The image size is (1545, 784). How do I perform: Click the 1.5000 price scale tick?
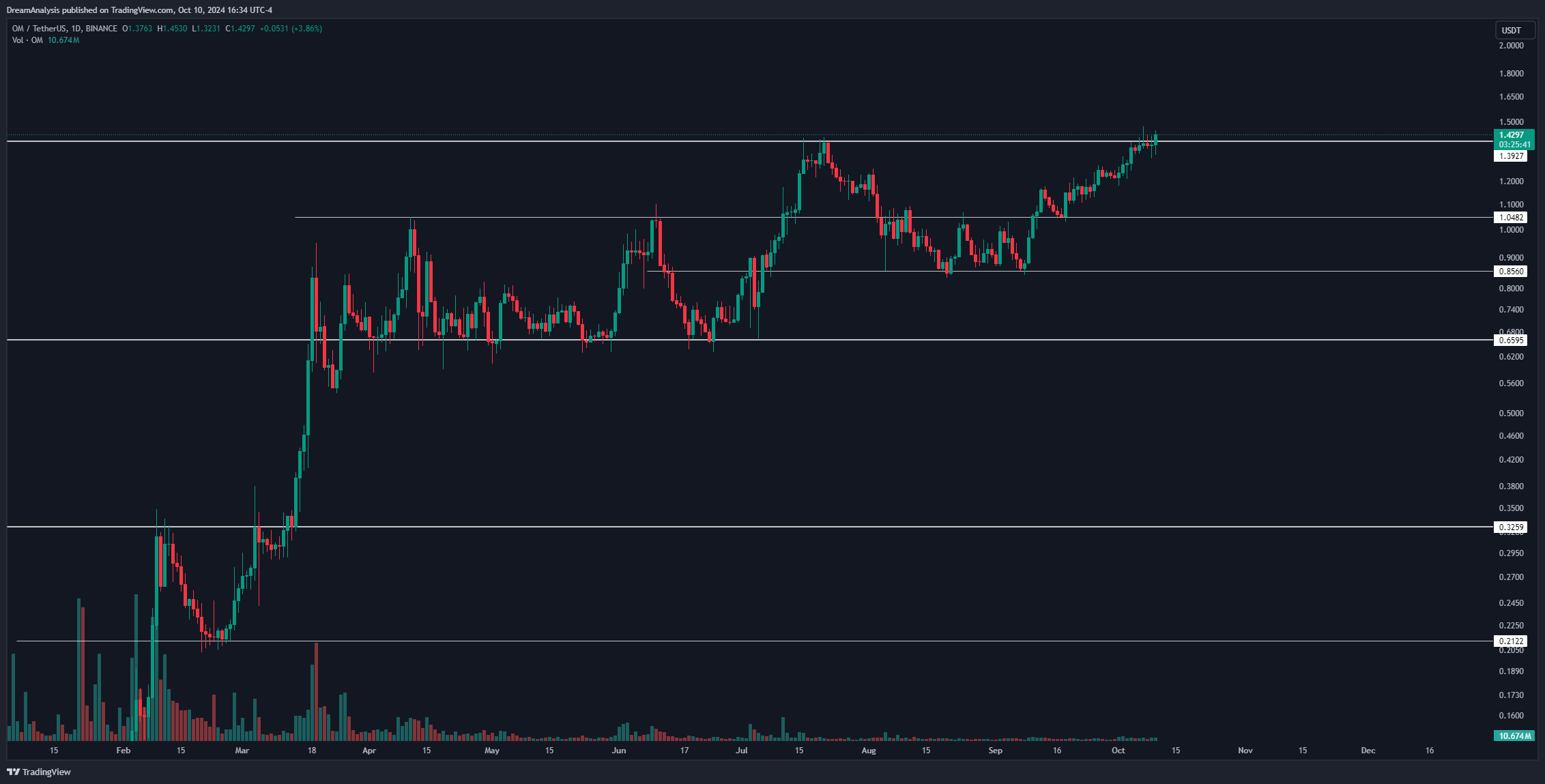point(1511,122)
